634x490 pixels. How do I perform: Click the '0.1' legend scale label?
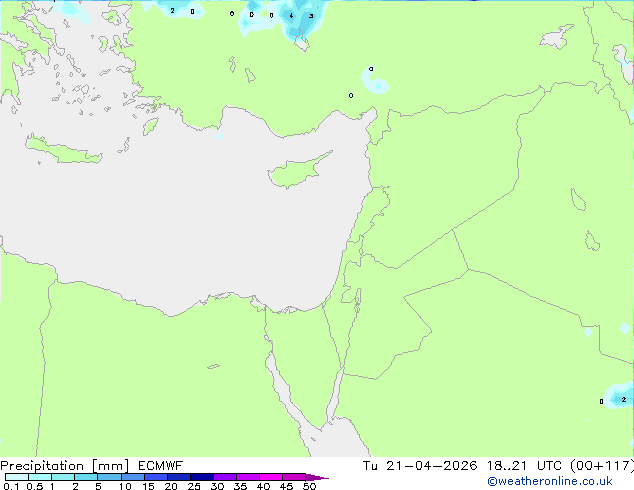[11, 486]
